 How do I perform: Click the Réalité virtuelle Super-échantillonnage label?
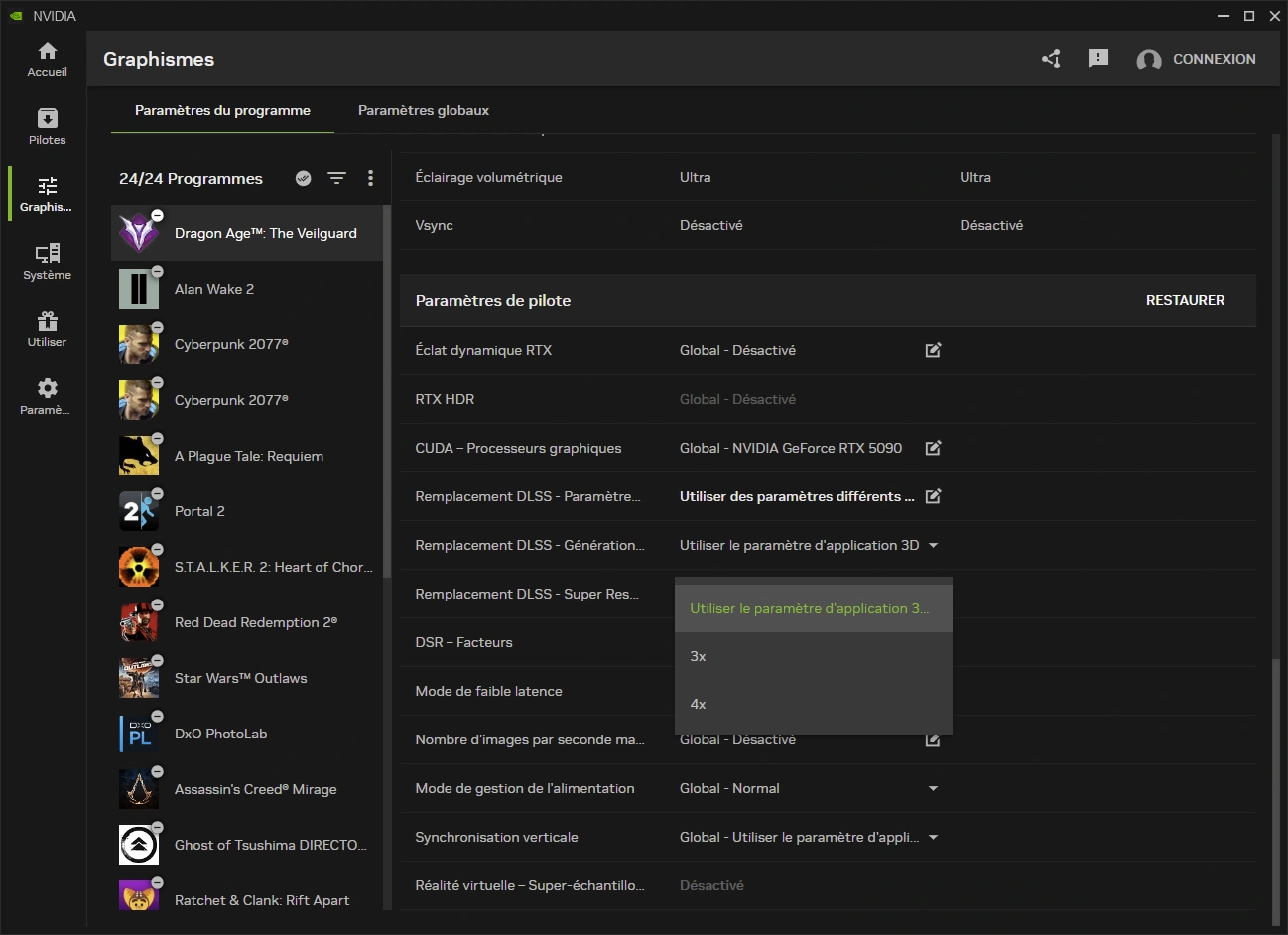pyautogui.click(x=530, y=885)
